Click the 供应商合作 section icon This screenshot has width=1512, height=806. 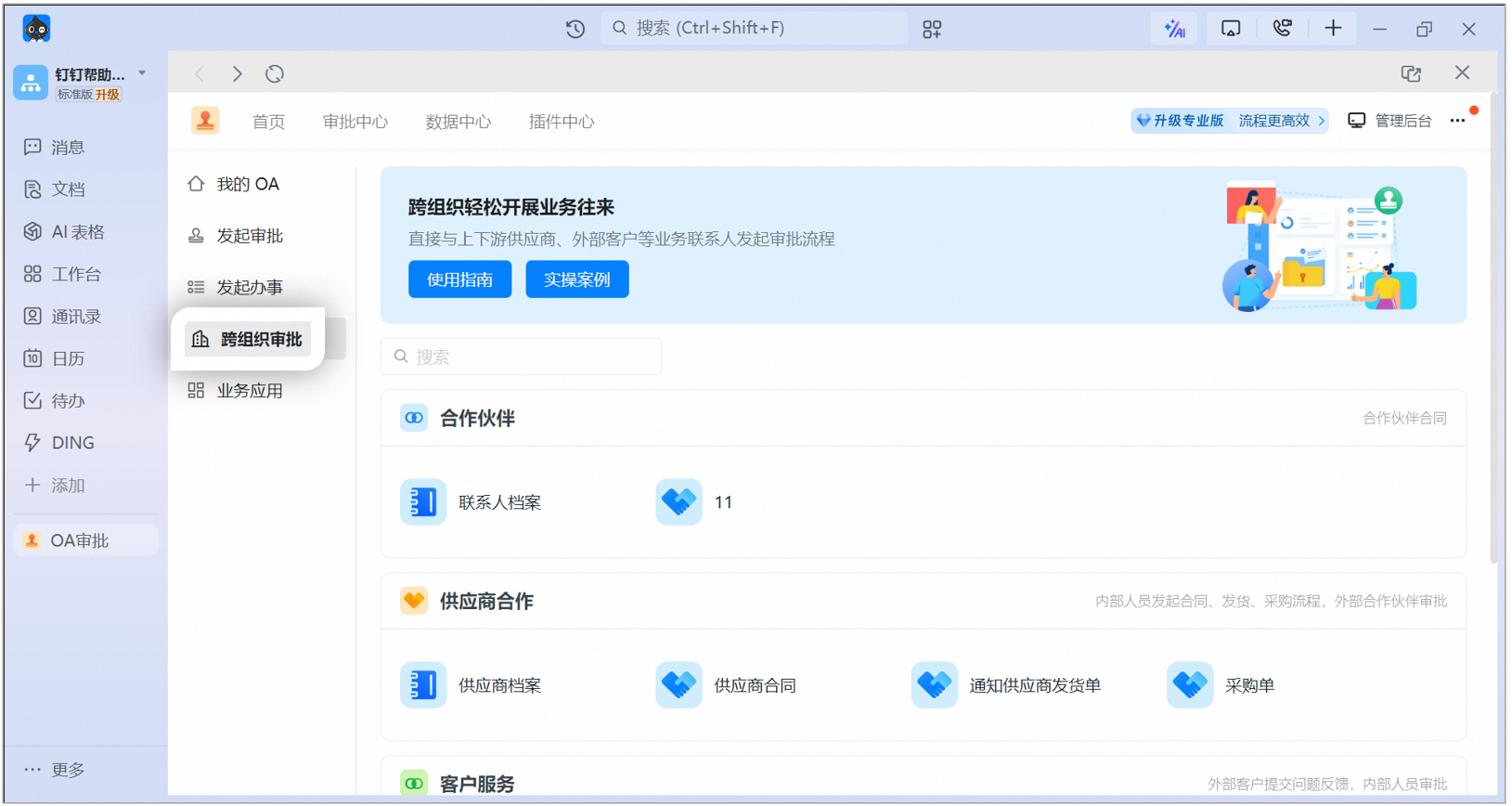414,601
